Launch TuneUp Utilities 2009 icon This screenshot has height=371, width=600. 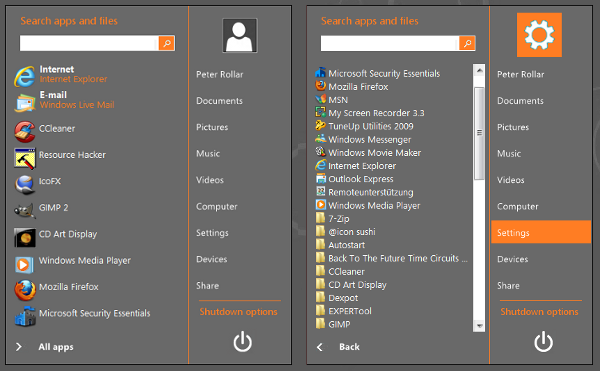[x=320, y=125]
